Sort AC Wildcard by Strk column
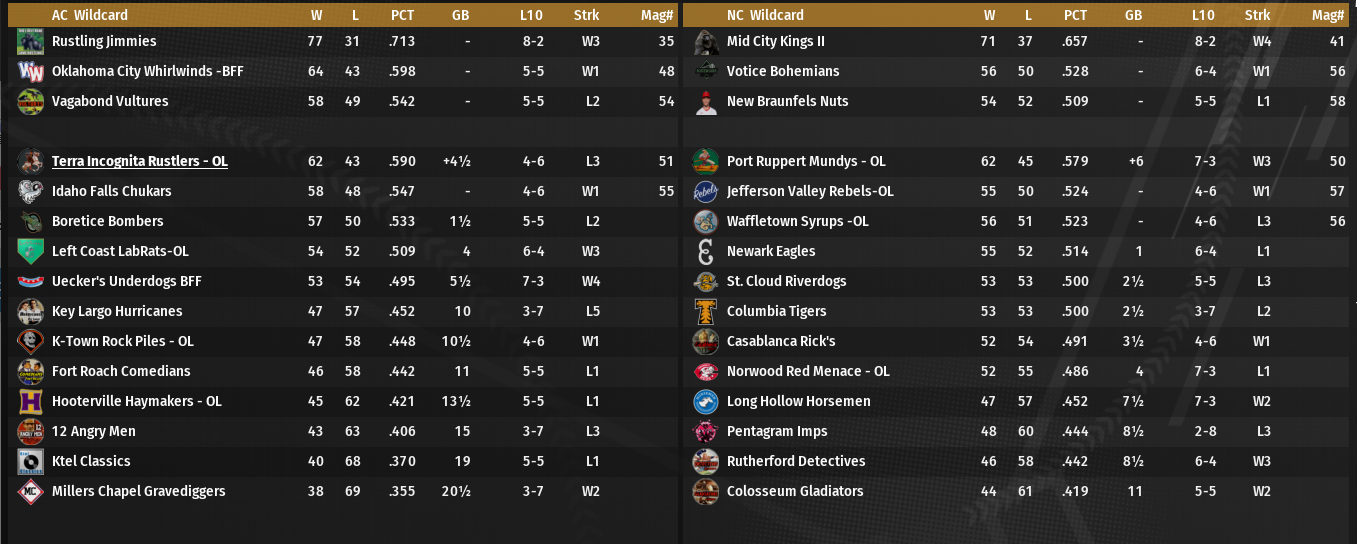This screenshot has height=544, width=1357. pos(586,15)
